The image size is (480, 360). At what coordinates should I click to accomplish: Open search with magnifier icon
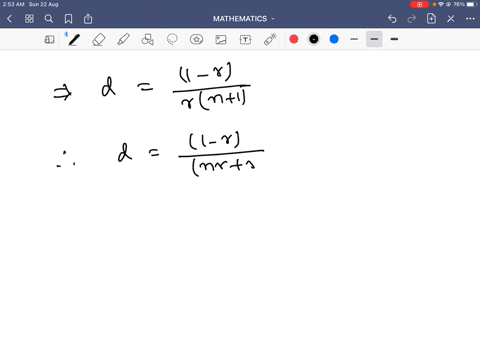coord(49,19)
